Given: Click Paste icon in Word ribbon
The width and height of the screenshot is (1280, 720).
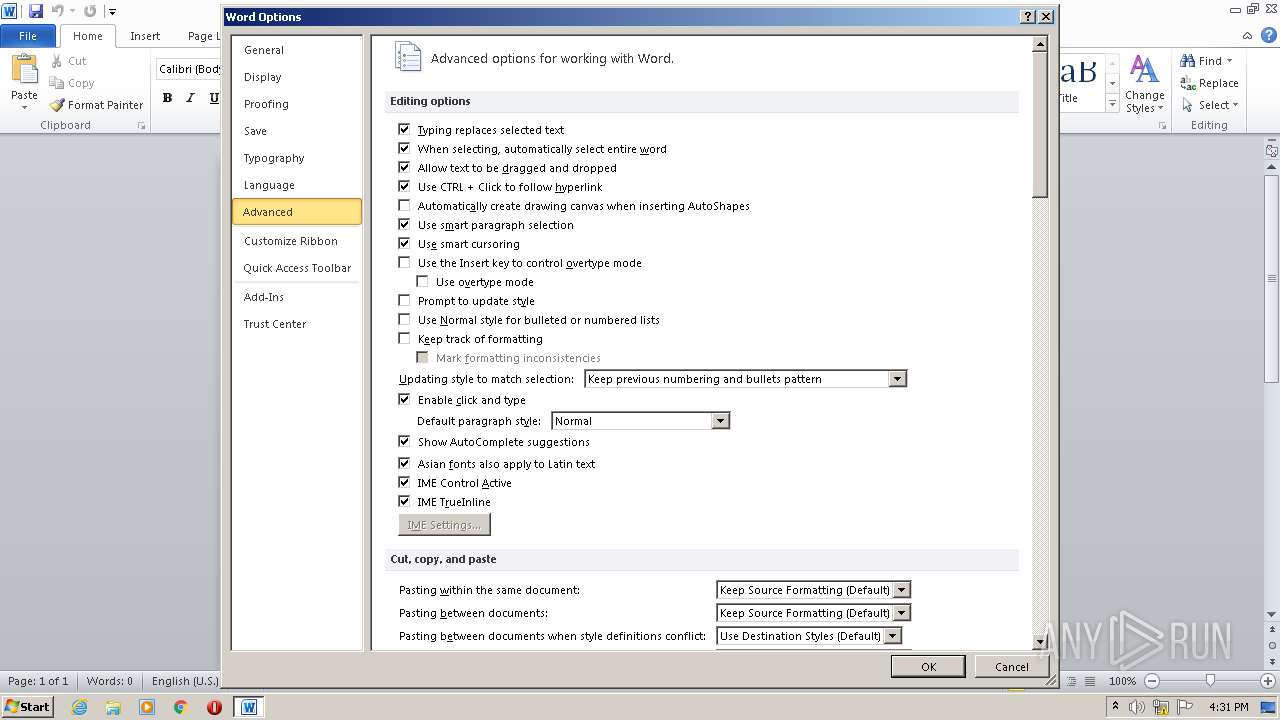Looking at the screenshot, I should (x=24, y=69).
